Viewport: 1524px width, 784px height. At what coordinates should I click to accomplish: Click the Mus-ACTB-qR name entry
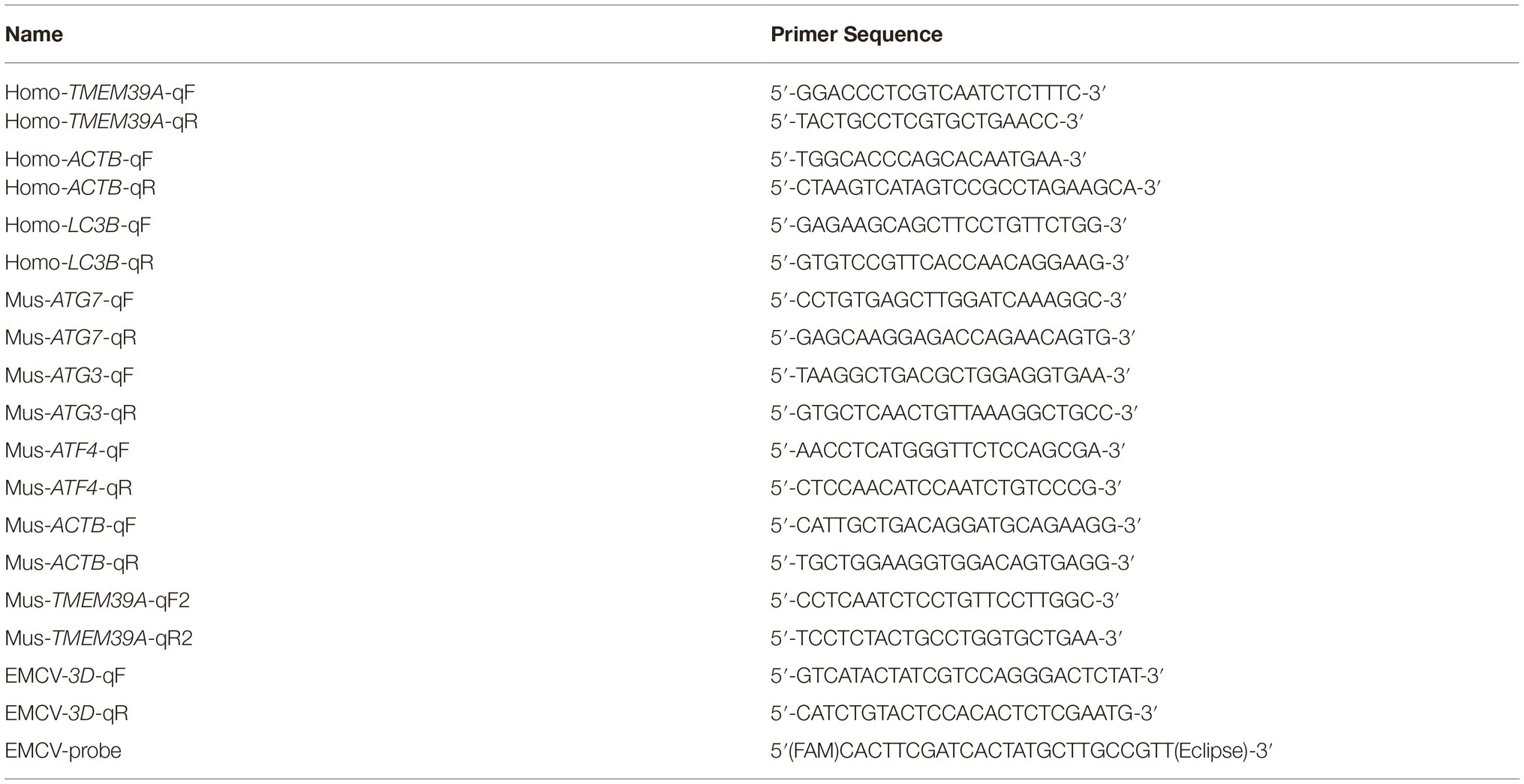tap(72, 563)
